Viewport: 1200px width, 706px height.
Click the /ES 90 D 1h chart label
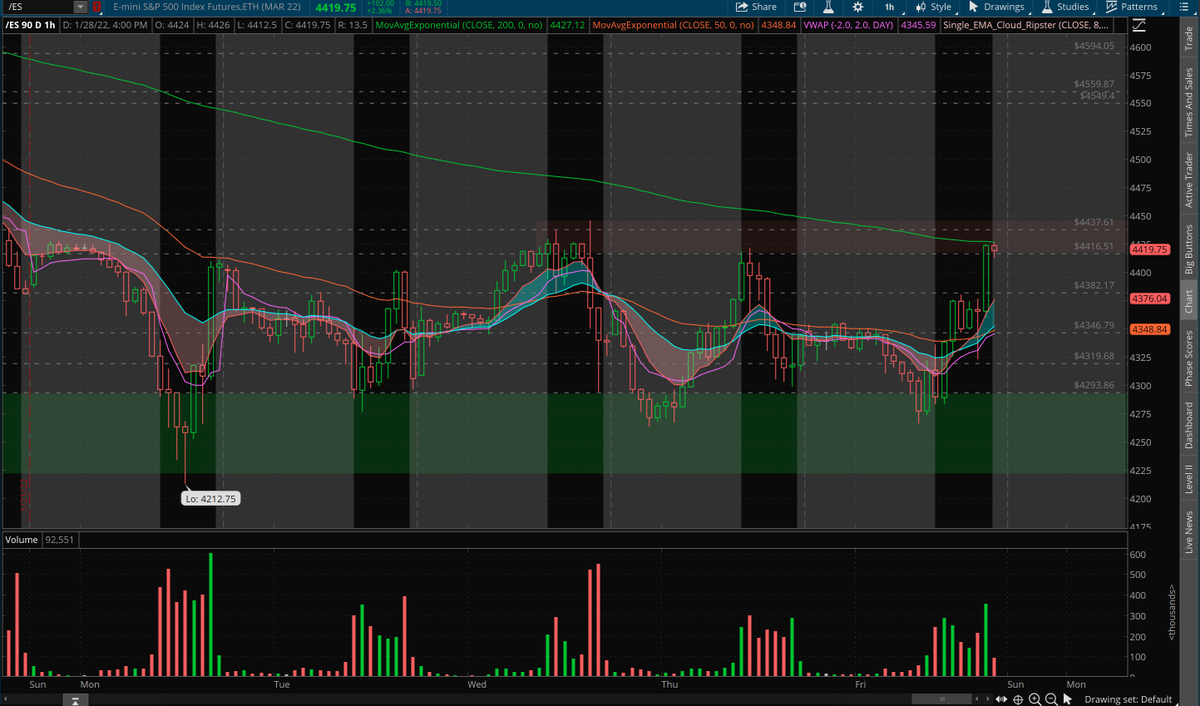(30, 24)
